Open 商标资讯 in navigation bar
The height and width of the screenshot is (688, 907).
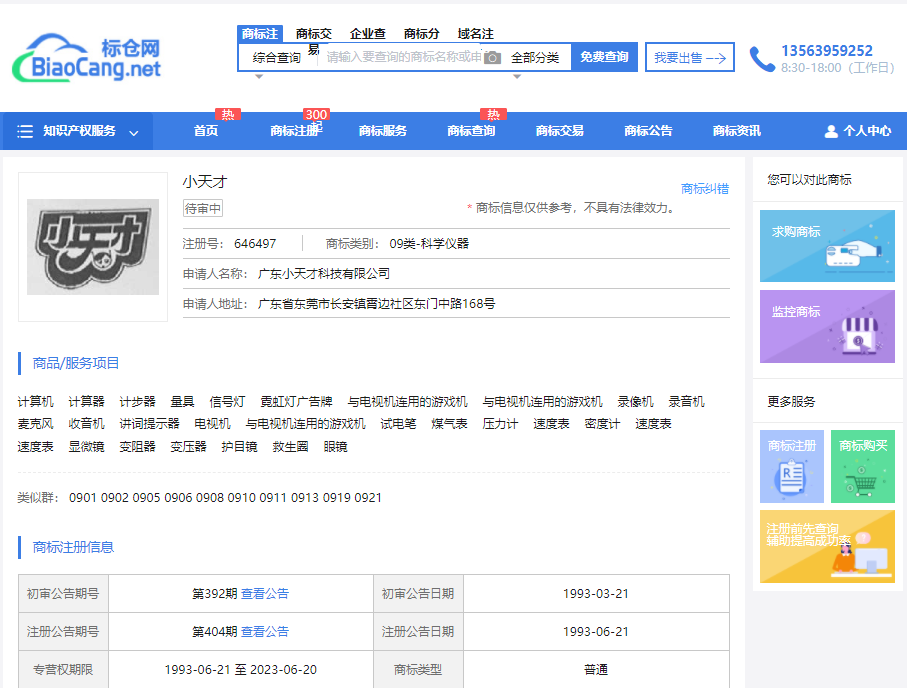[736, 131]
